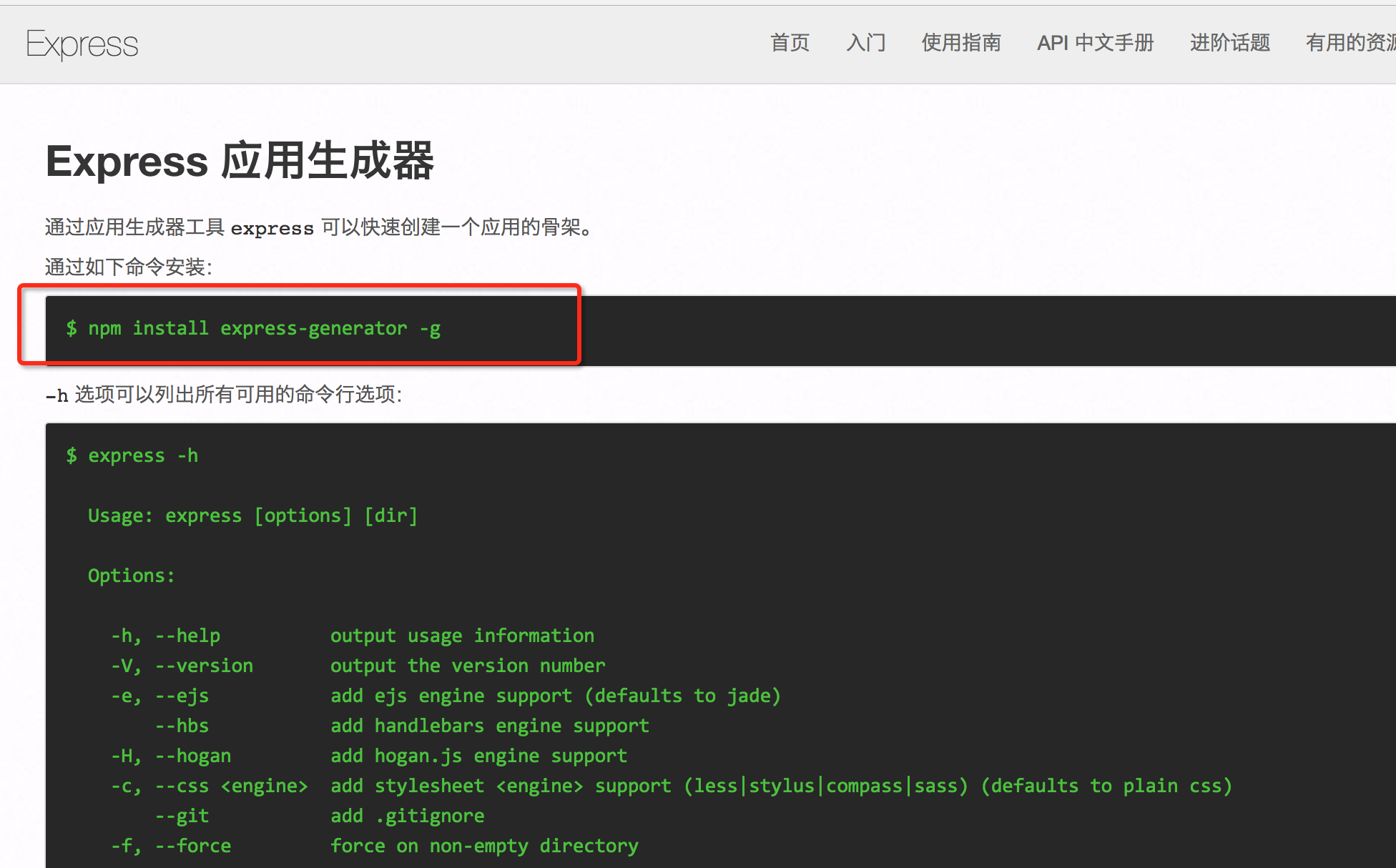Open the 首页 menu item
Viewport: 1396px width, 868px height.
pos(790,43)
